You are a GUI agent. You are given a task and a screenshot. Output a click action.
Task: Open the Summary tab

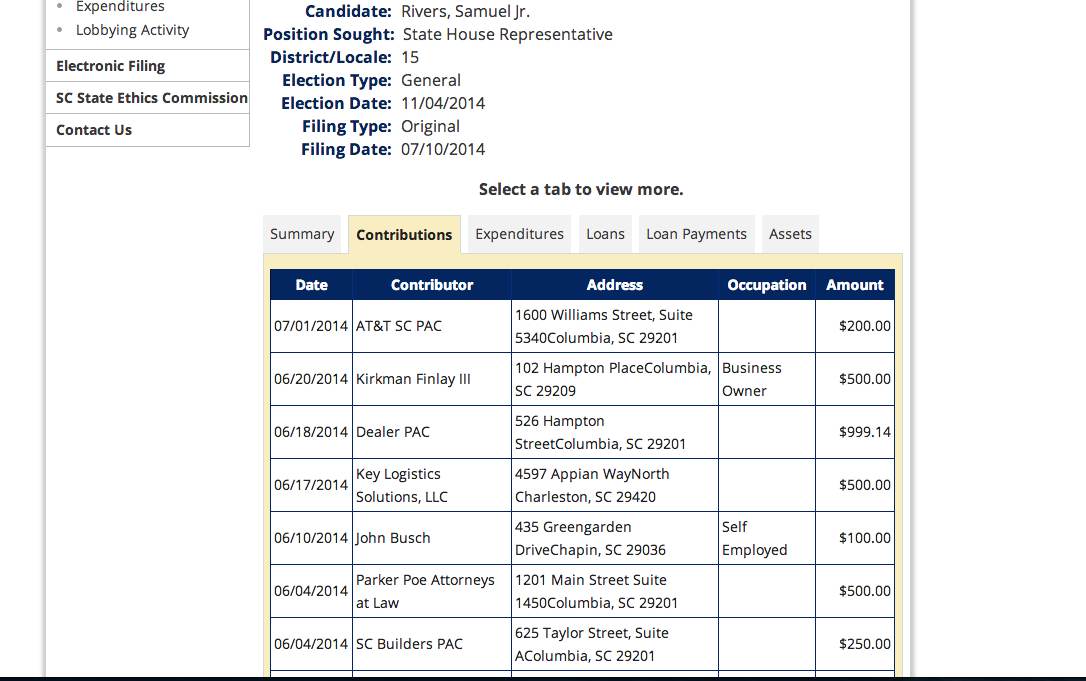pos(302,234)
